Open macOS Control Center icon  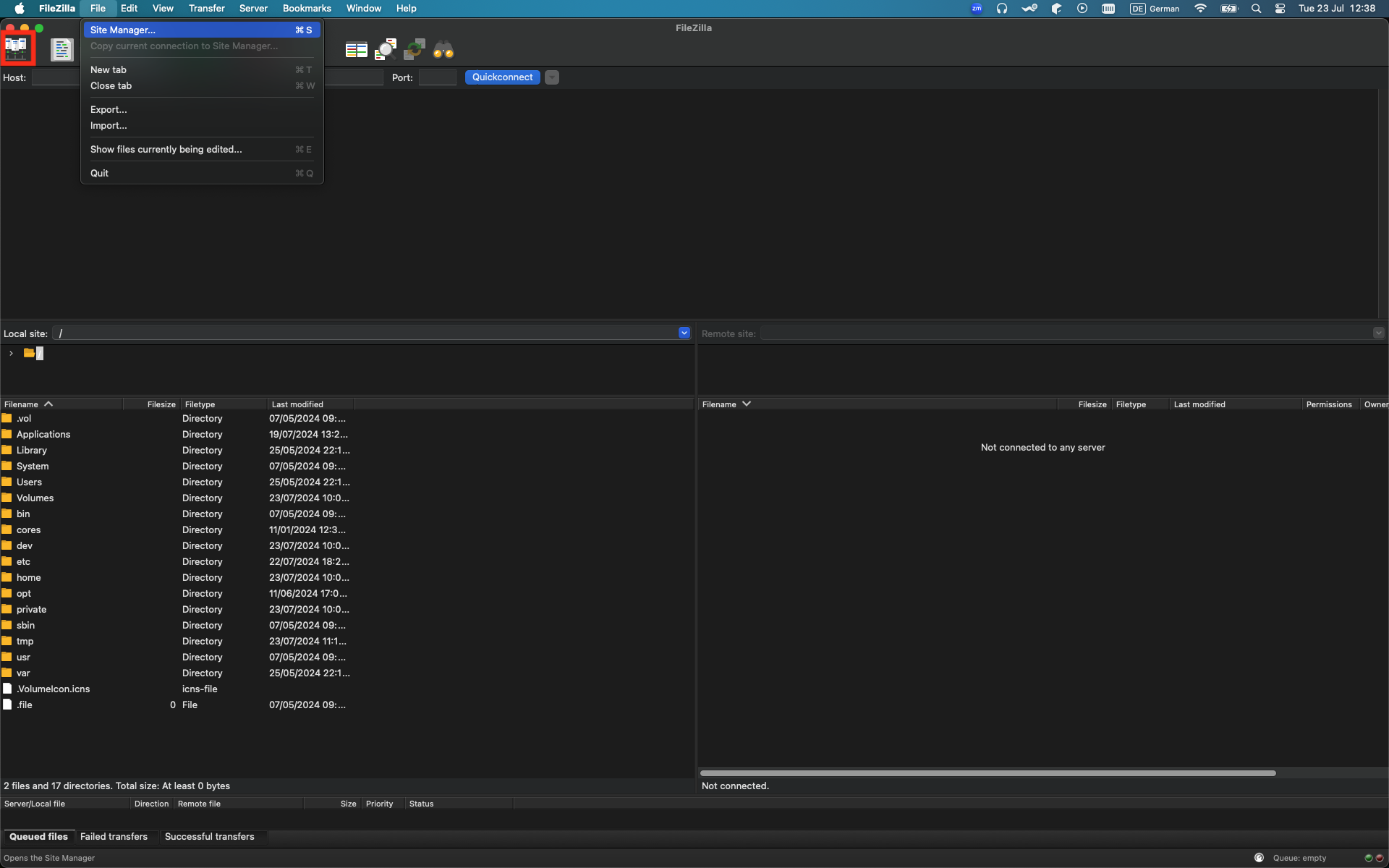pyautogui.click(x=1280, y=8)
